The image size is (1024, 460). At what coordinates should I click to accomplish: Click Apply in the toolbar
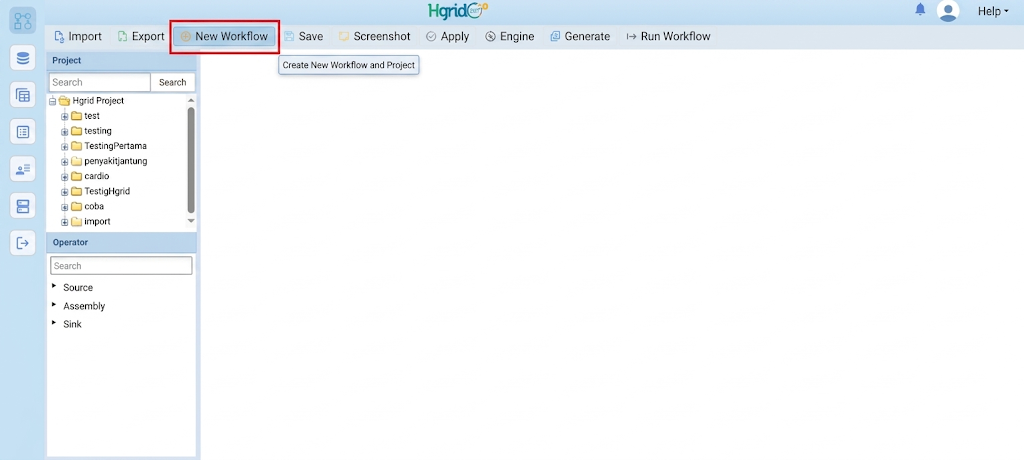[x=447, y=37]
